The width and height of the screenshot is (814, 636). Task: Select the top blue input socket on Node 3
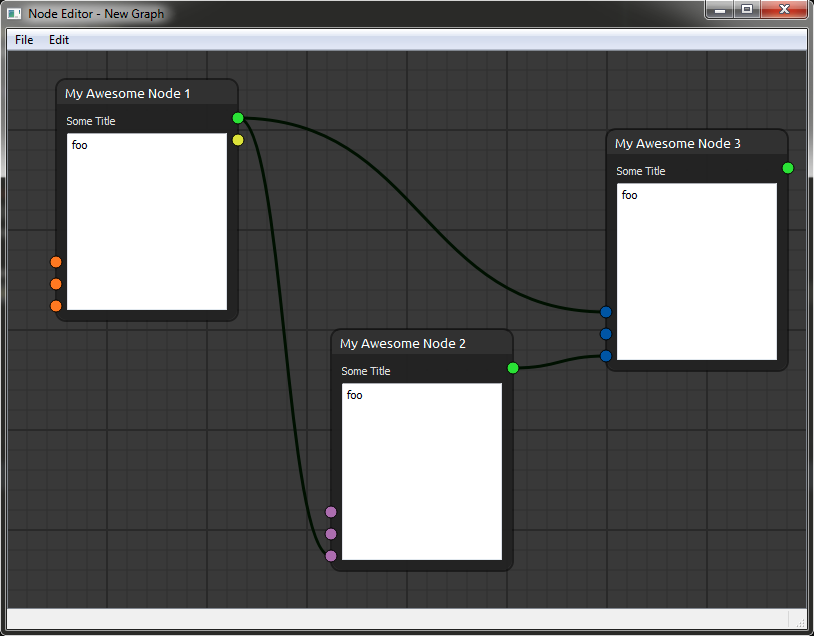pos(606,312)
